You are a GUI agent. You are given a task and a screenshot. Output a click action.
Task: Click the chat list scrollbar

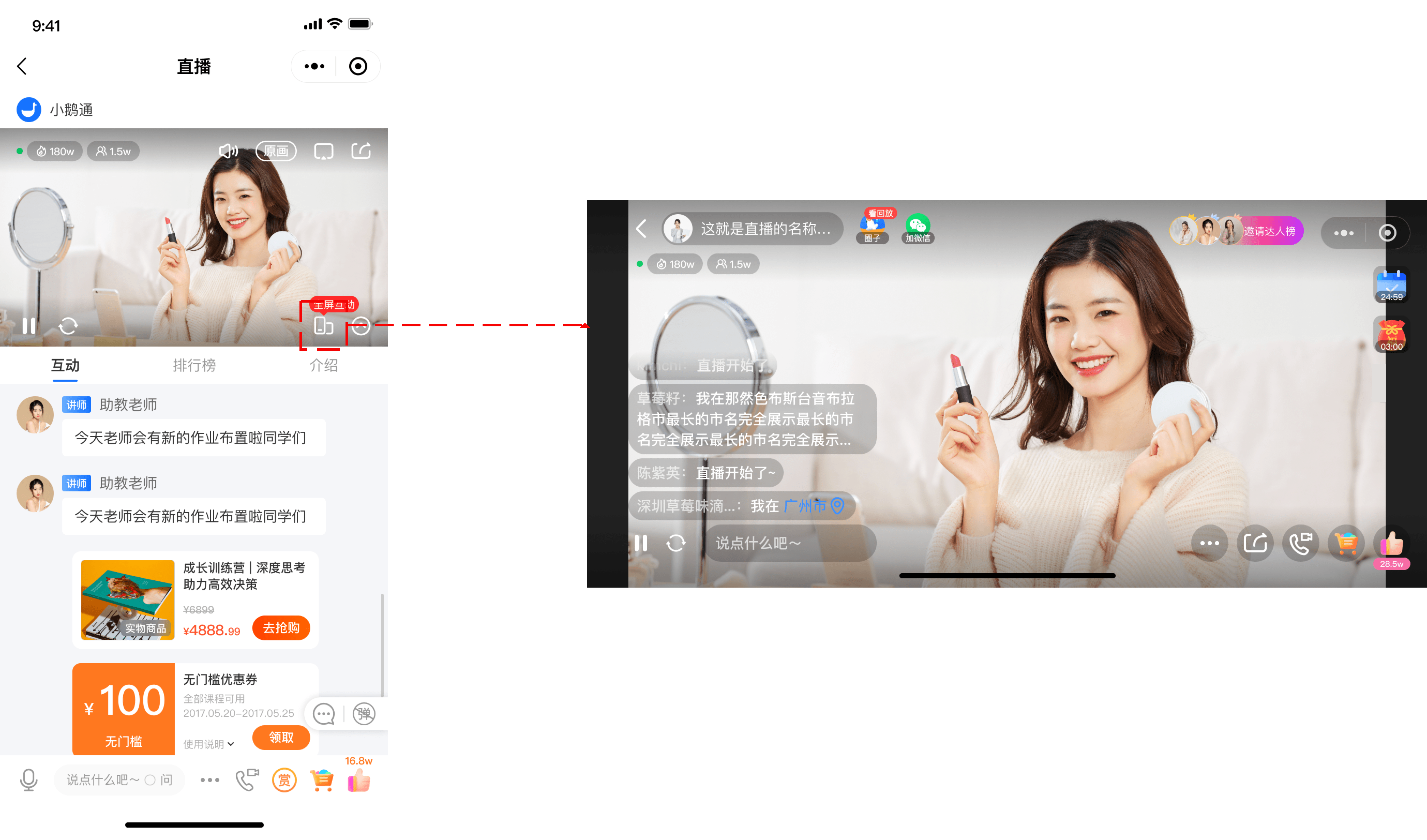pos(382,646)
